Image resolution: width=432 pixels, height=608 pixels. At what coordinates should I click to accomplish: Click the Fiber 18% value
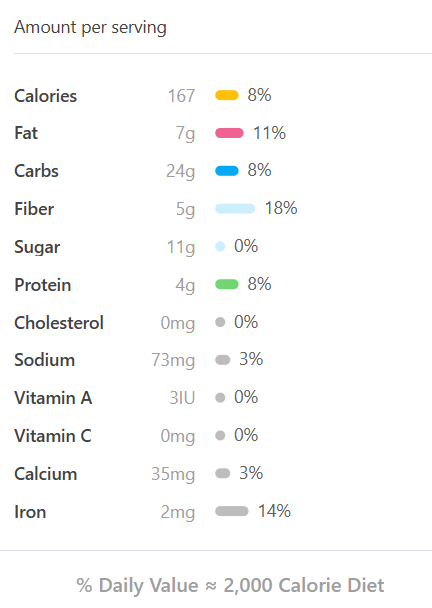click(x=281, y=208)
